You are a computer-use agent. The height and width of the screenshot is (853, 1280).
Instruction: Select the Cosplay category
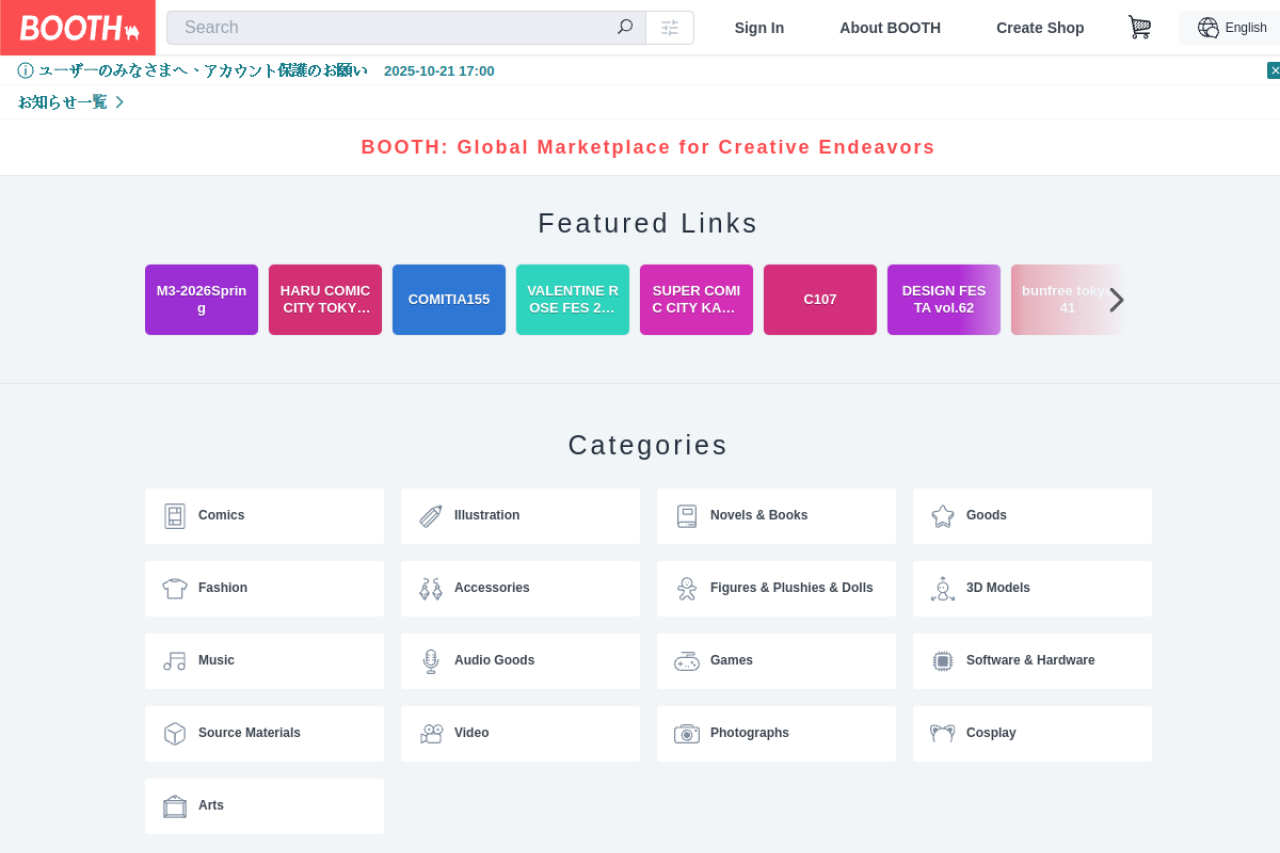tap(1032, 734)
